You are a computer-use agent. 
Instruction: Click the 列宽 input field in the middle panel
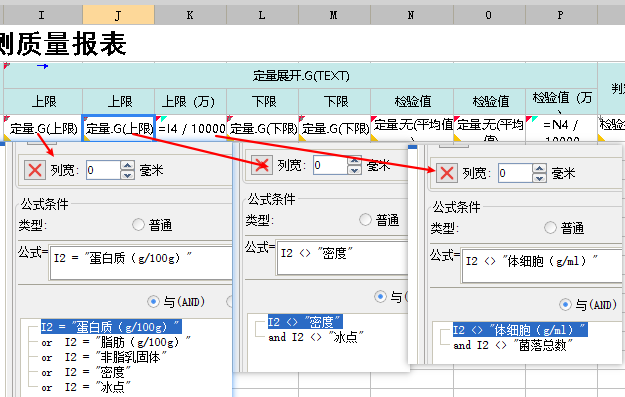330,165
